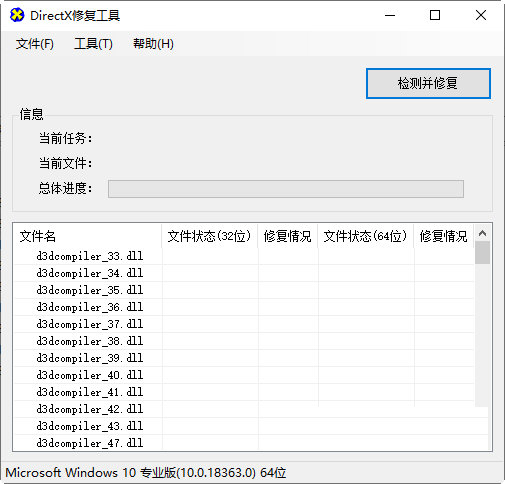Click the Microsoft Windows 10 专业版 status bar text
This screenshot has width=505, height=484.
tap(146, 473)
